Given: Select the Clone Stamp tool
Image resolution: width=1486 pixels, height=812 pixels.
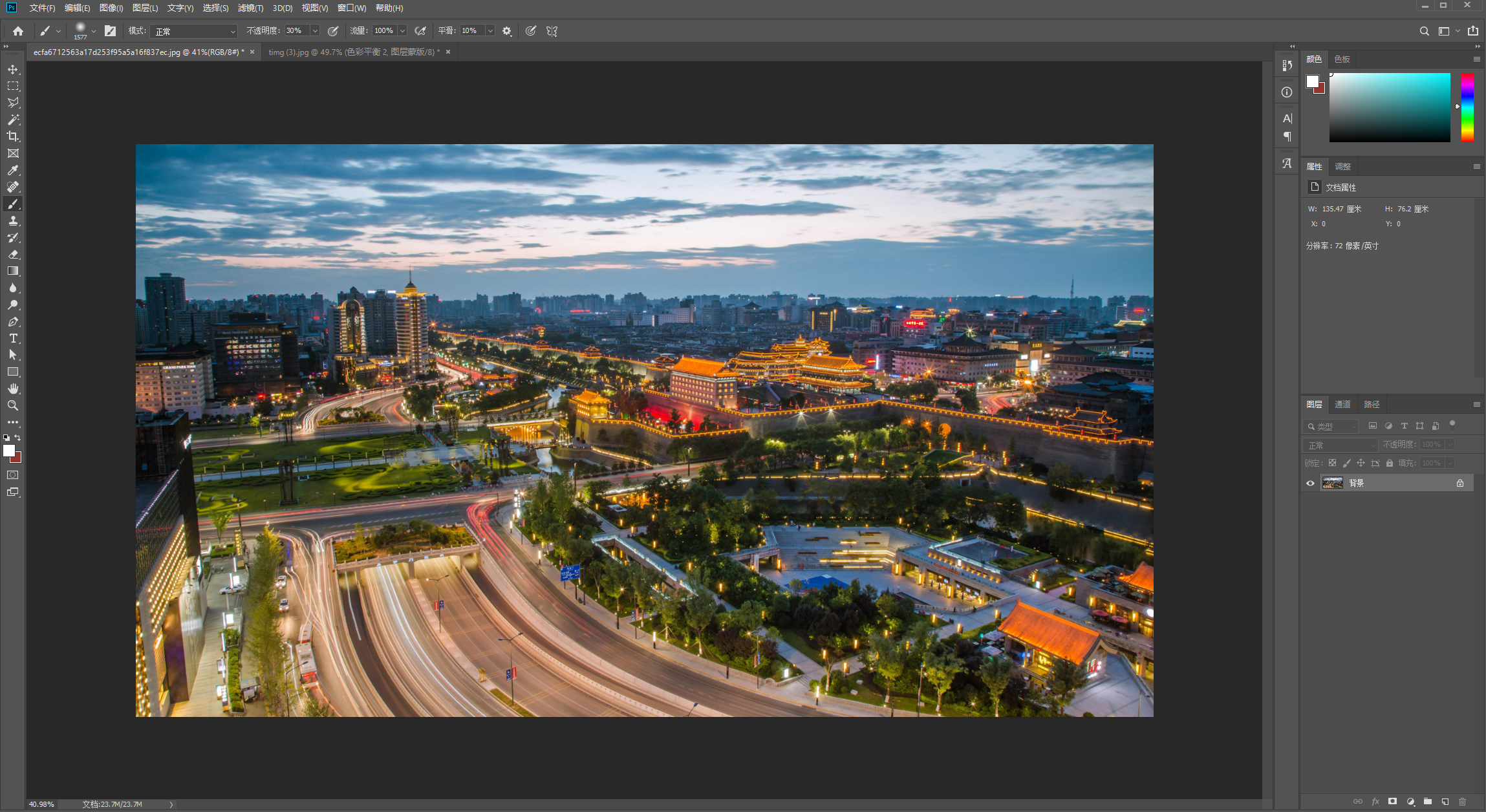Looking at the screenshot, I should [13, 220].
